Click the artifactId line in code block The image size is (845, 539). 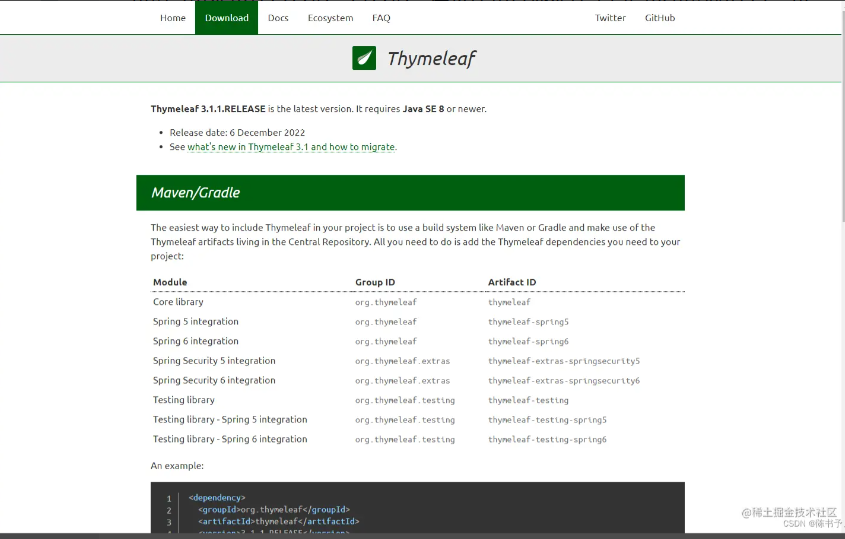tap(279, 521)
